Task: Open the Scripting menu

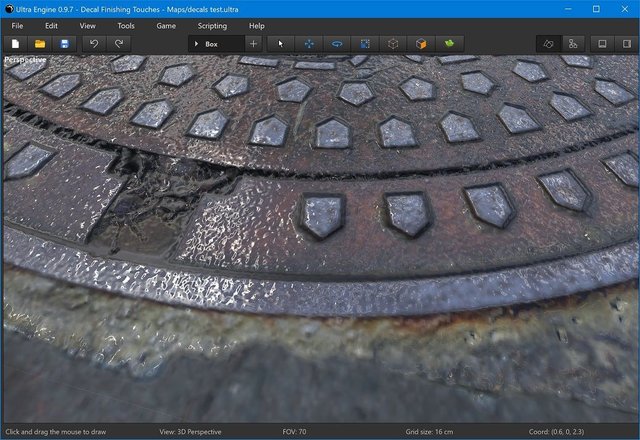Action: [x=212, y=26]
